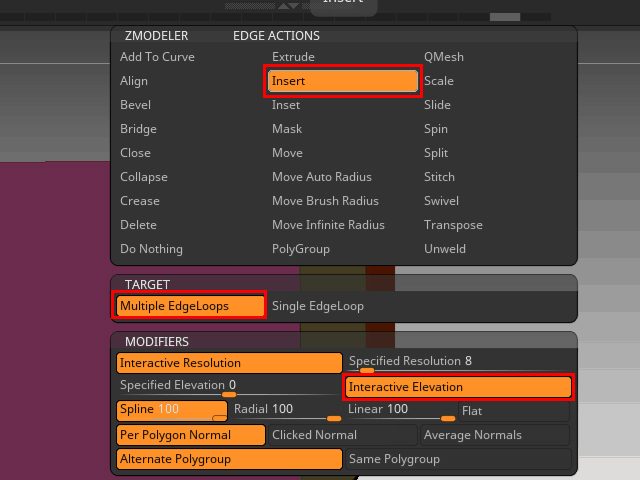640x480 pixels.
Task: Enable the Flat modifier
Action: pos(514,411)
